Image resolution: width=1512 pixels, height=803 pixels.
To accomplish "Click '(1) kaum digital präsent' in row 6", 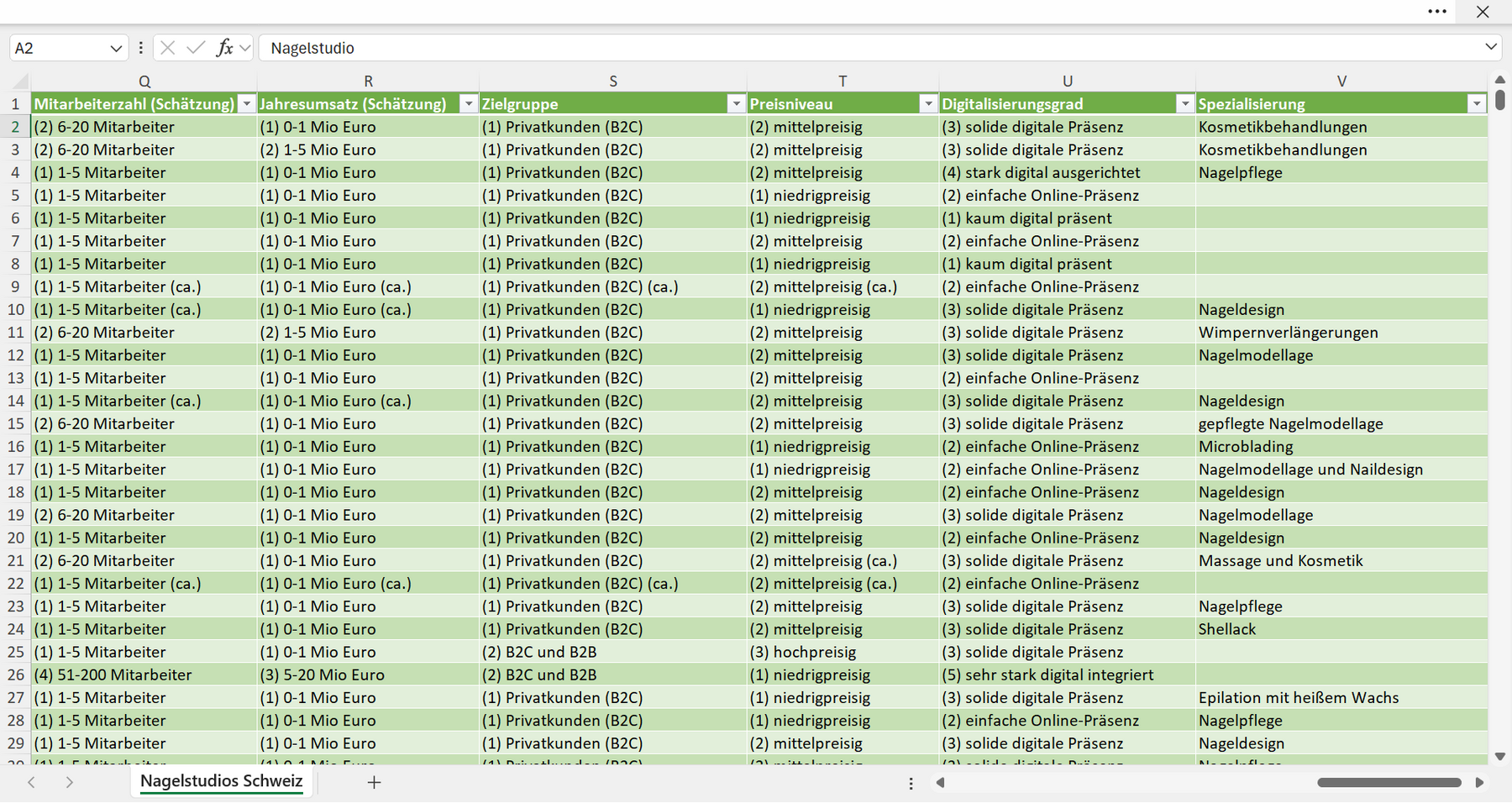I will [1068, 218].
